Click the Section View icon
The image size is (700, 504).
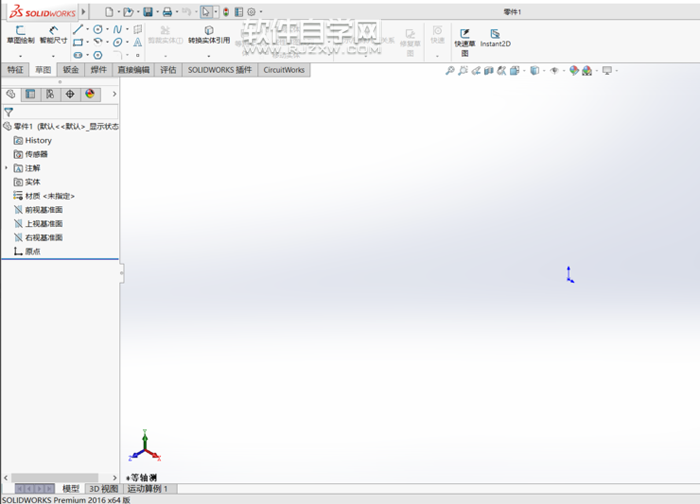click(488, 71)
